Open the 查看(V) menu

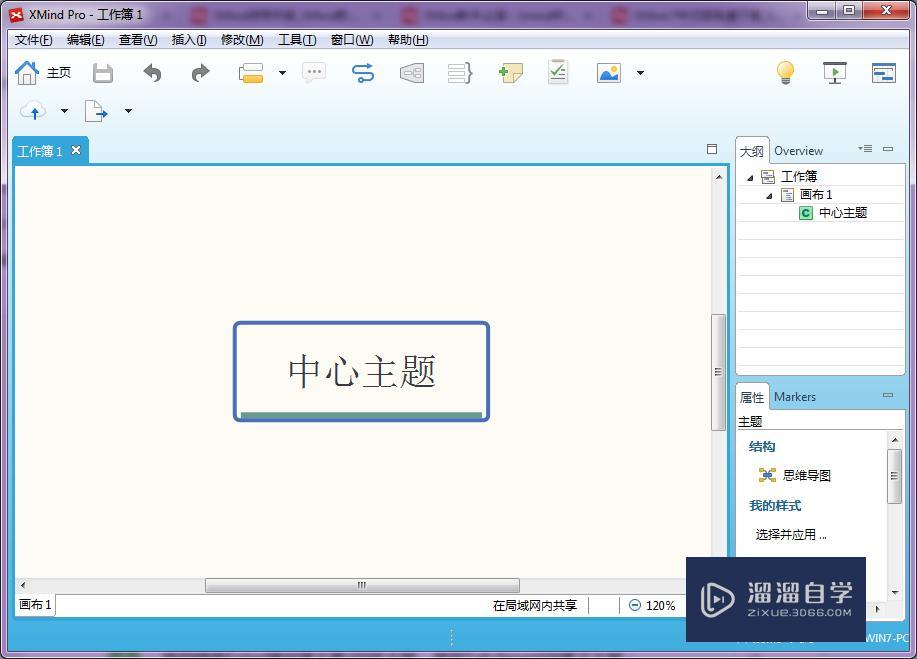pos(138,40)
